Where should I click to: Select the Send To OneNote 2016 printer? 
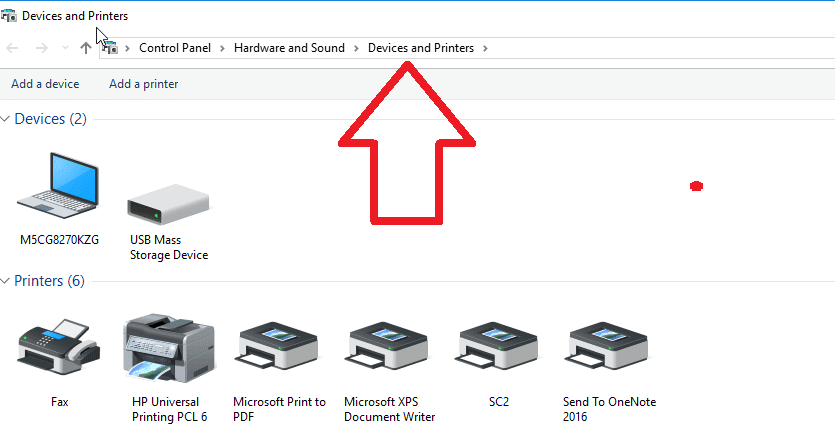[x=609, y=348]
